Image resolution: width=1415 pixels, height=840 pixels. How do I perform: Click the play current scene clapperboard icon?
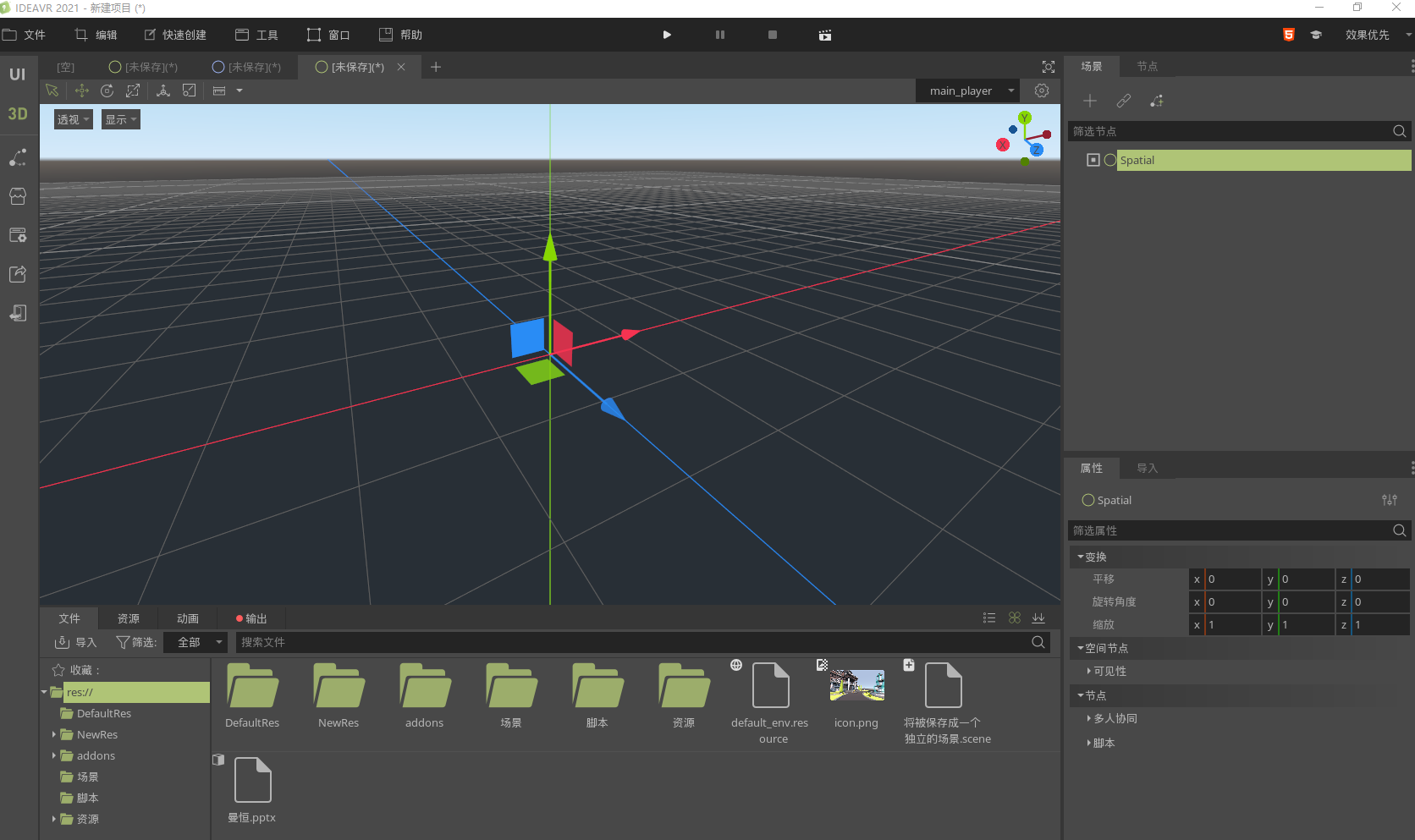coord(825,35)
